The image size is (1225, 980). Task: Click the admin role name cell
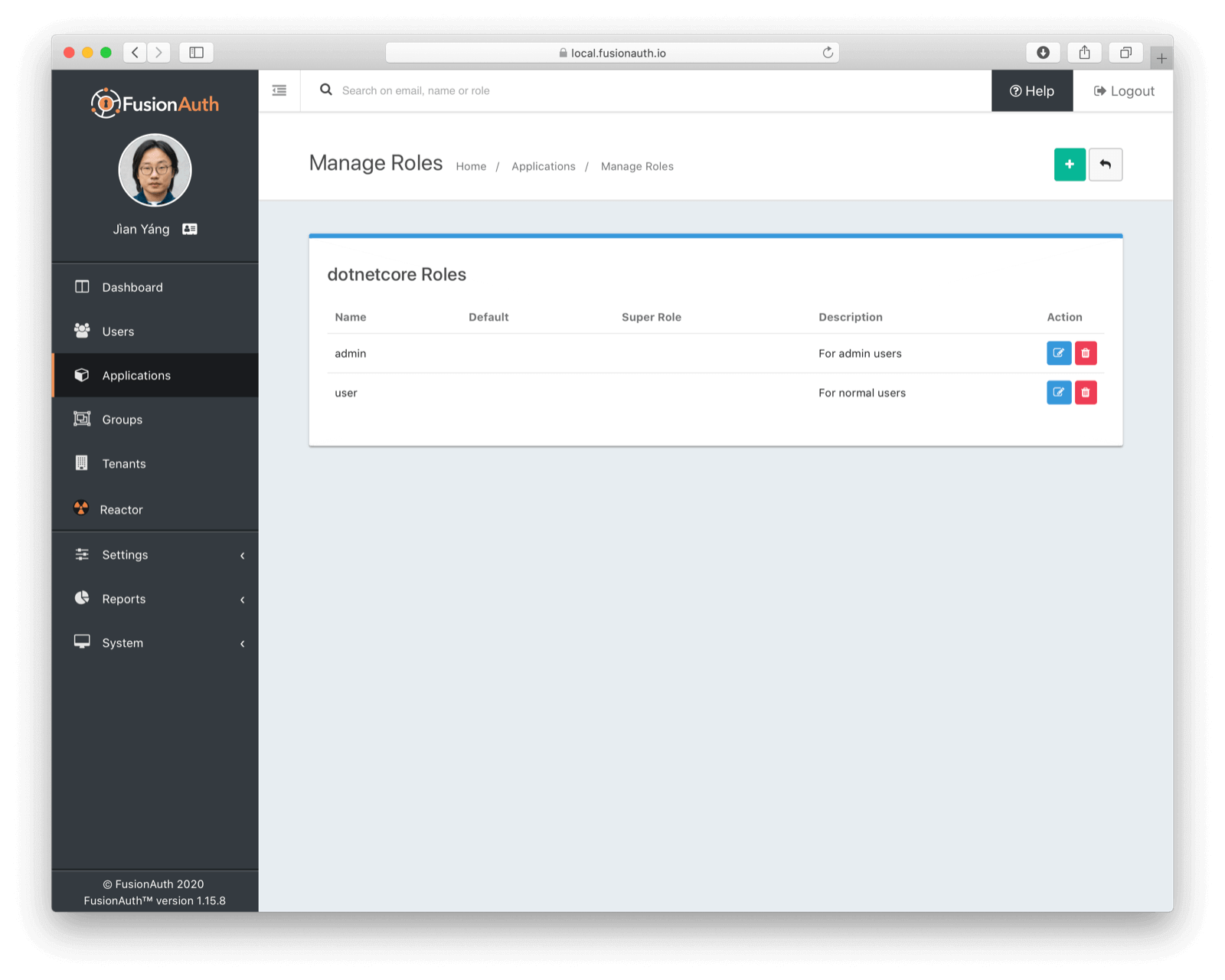pos(351,353)
